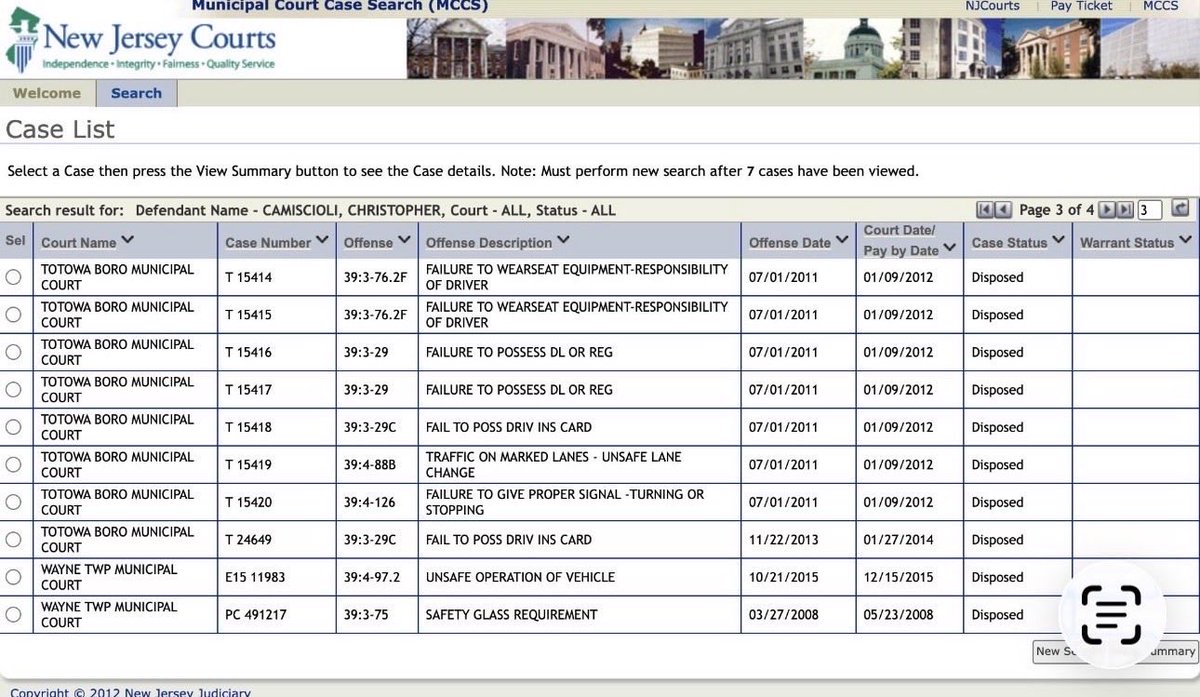The width and height of the screenshot is (1200, 697).
Task: Click the Case List heading
Action: pyautogui.click(x=60, y=129)
